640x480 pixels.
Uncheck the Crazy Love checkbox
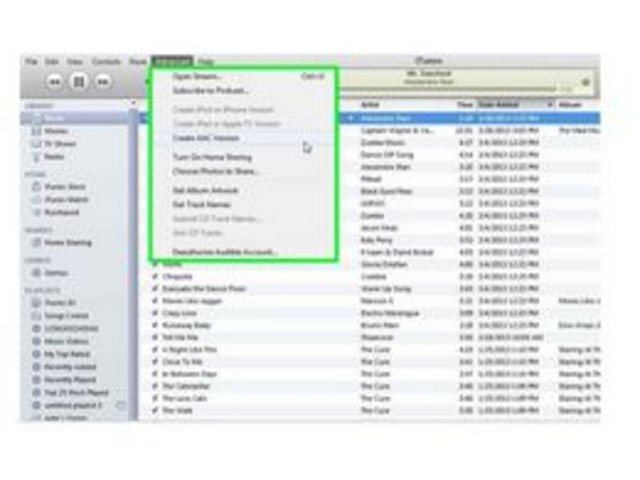click(x=155, y=313)
